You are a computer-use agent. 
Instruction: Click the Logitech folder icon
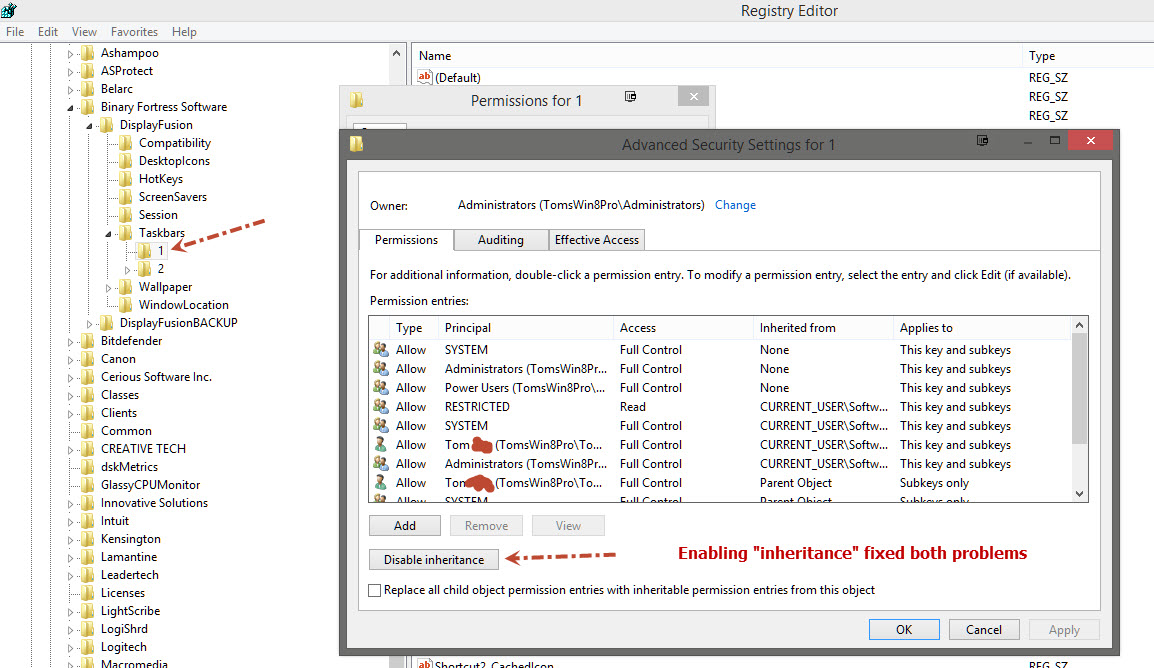pos(87,647)
